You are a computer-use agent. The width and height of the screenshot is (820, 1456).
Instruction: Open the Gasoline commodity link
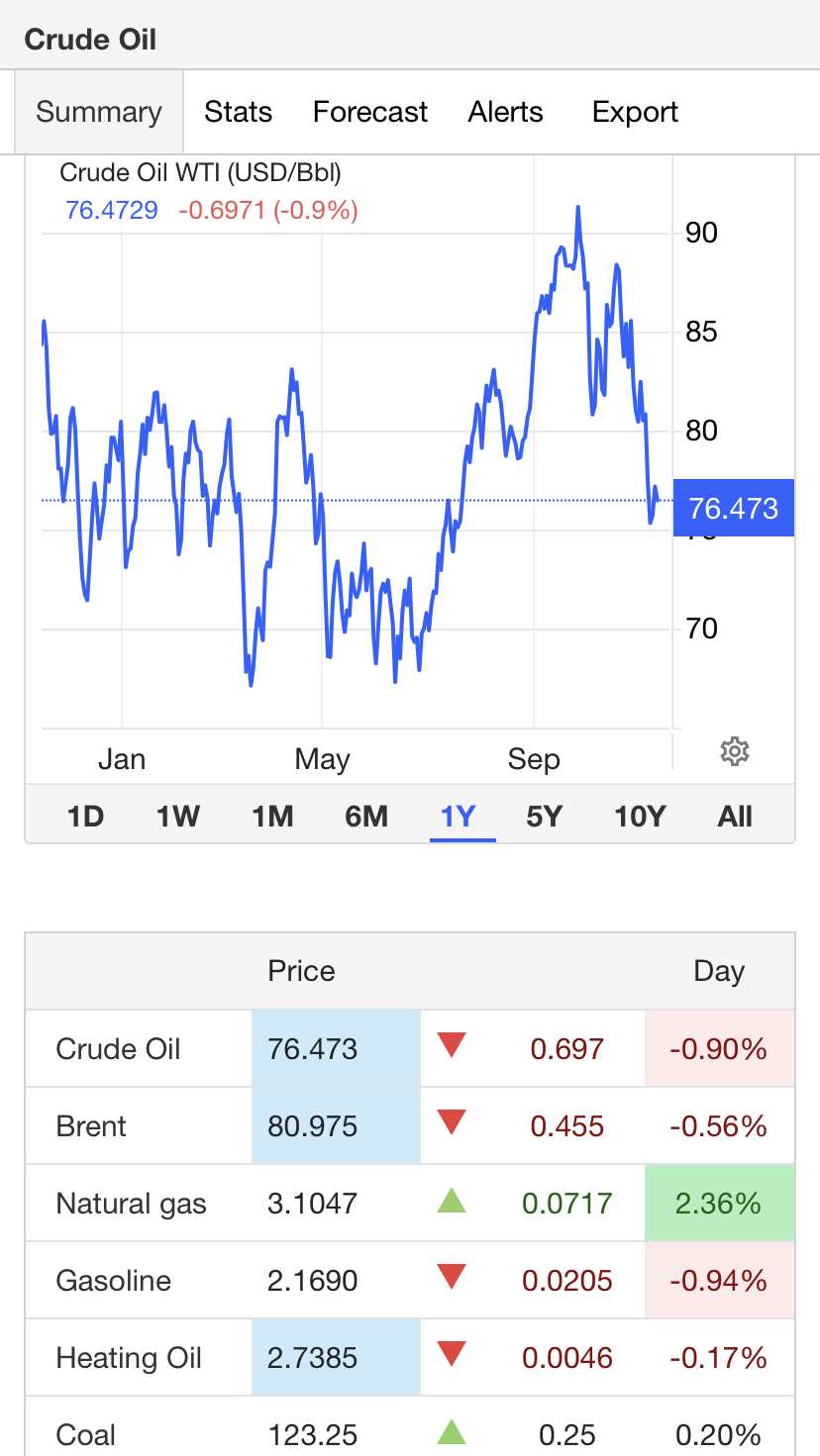114,1281
